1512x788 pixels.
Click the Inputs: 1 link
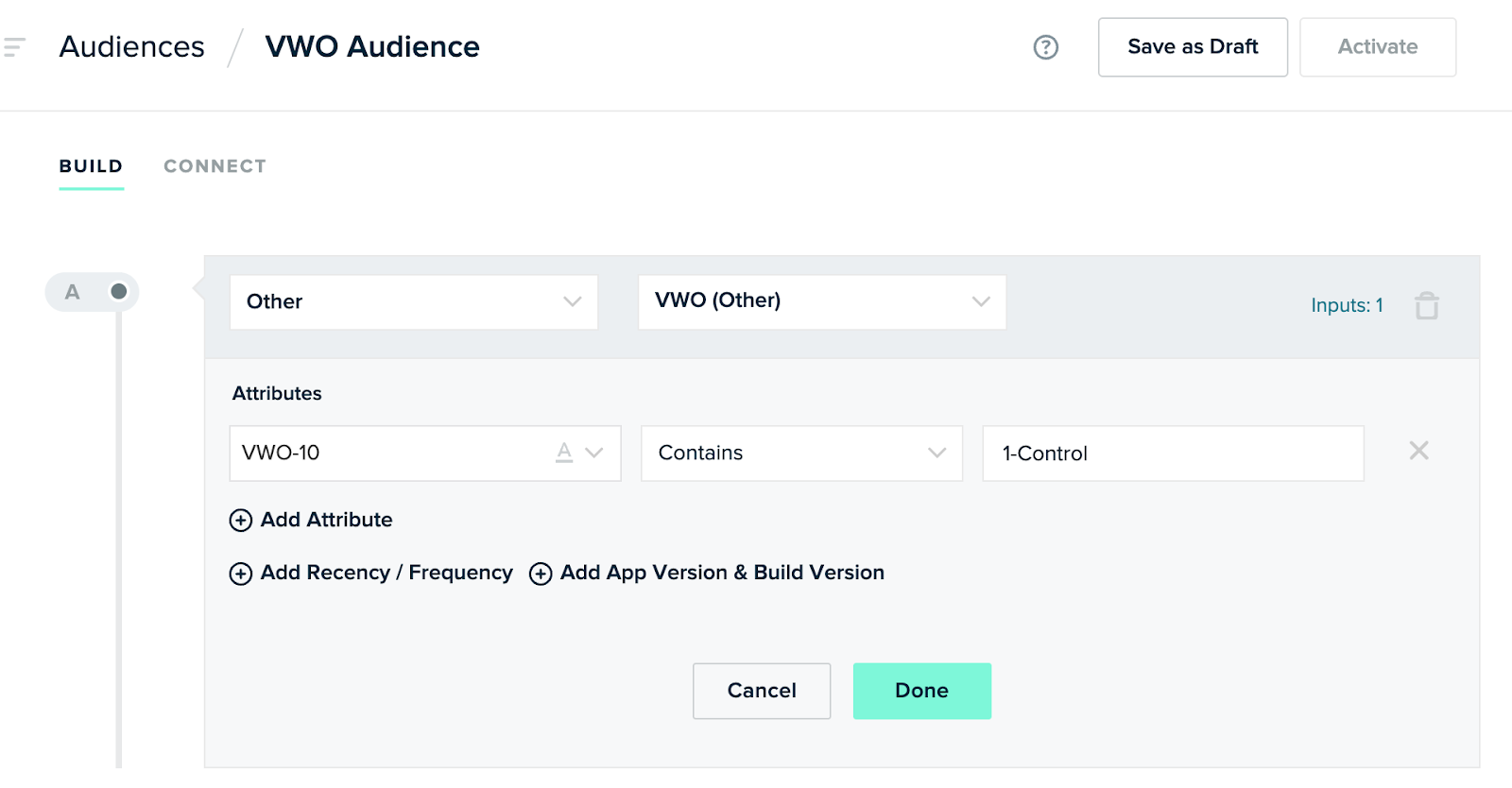(1347, 305)
